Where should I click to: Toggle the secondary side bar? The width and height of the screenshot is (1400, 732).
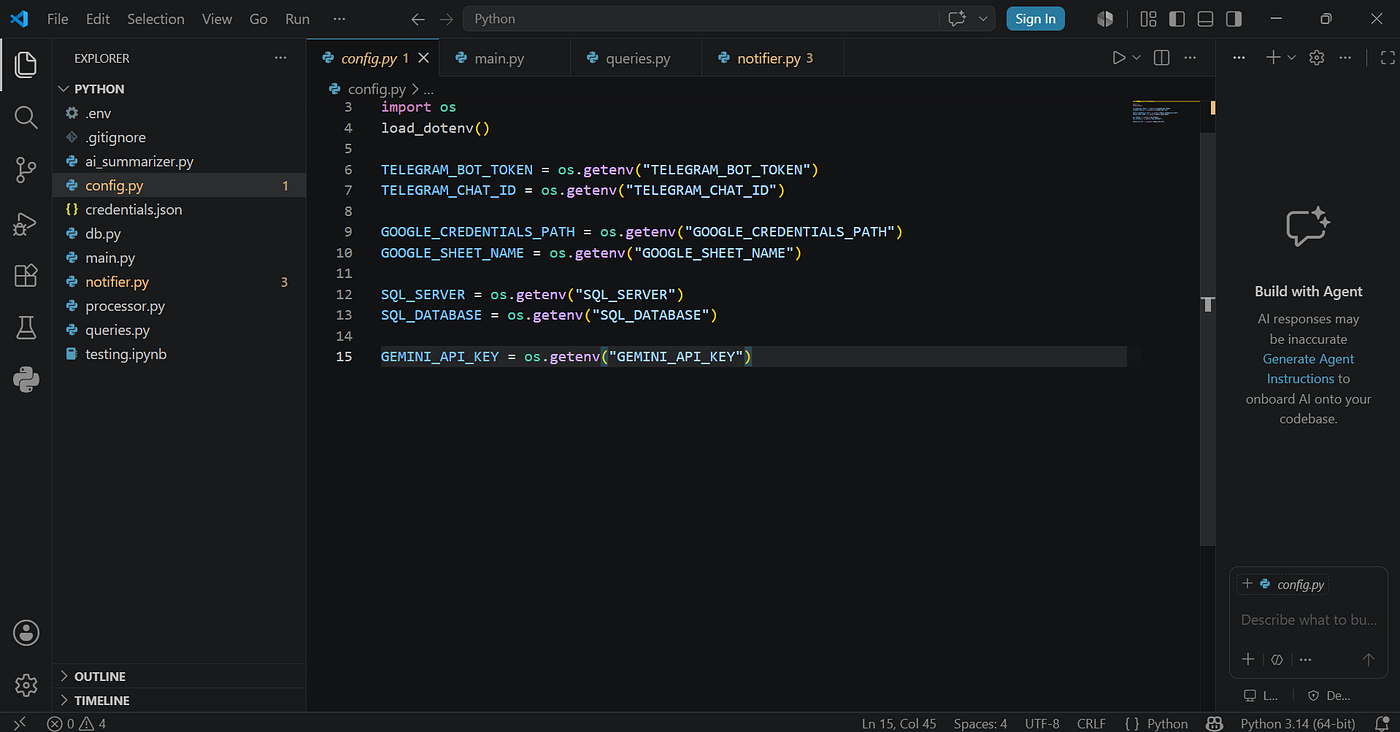(1234, 19)
